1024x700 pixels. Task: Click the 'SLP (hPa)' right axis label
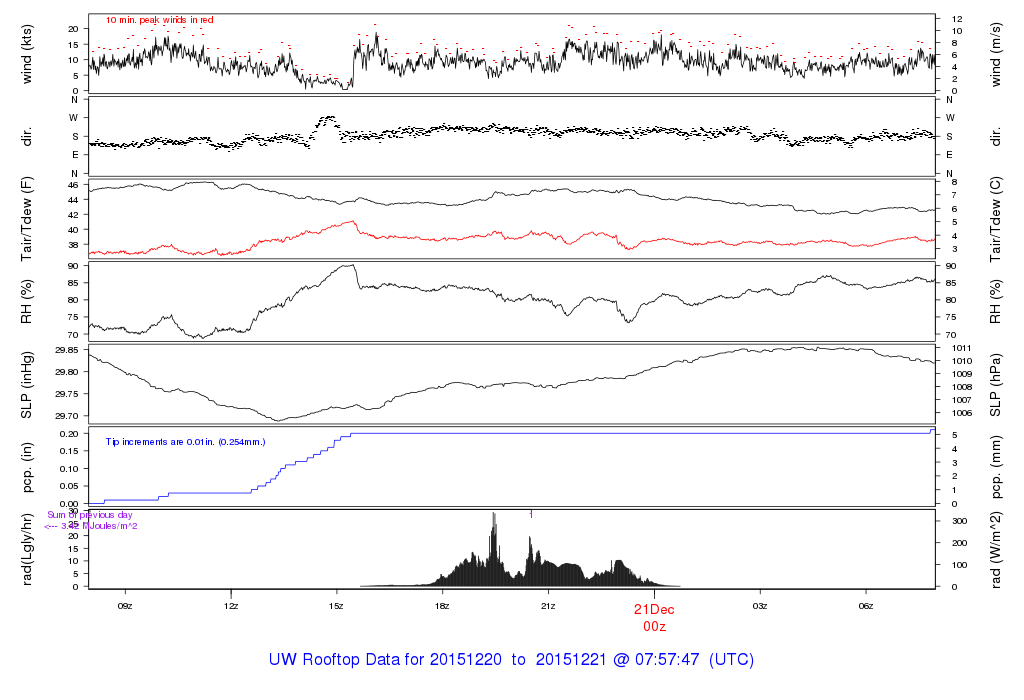[x=995, y=385]
